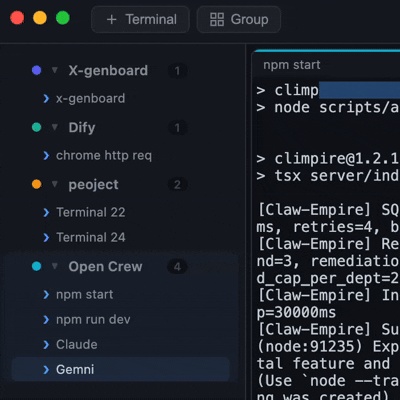Screen dimensions: 400x400
Task: Click the Open Crew count badge 4
Action: [177, 267]
